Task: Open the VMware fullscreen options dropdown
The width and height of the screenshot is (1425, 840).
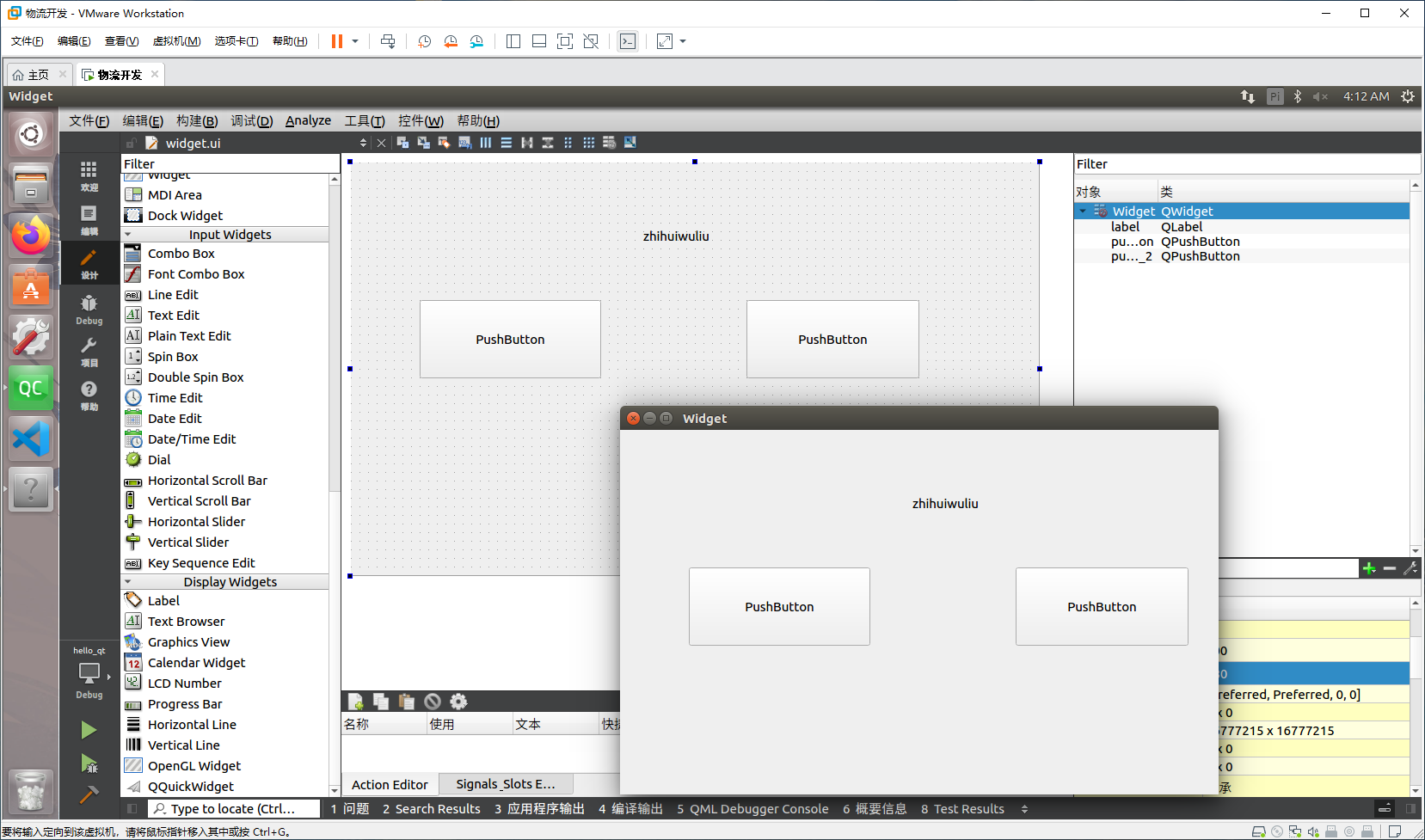Action: [683, 41]
